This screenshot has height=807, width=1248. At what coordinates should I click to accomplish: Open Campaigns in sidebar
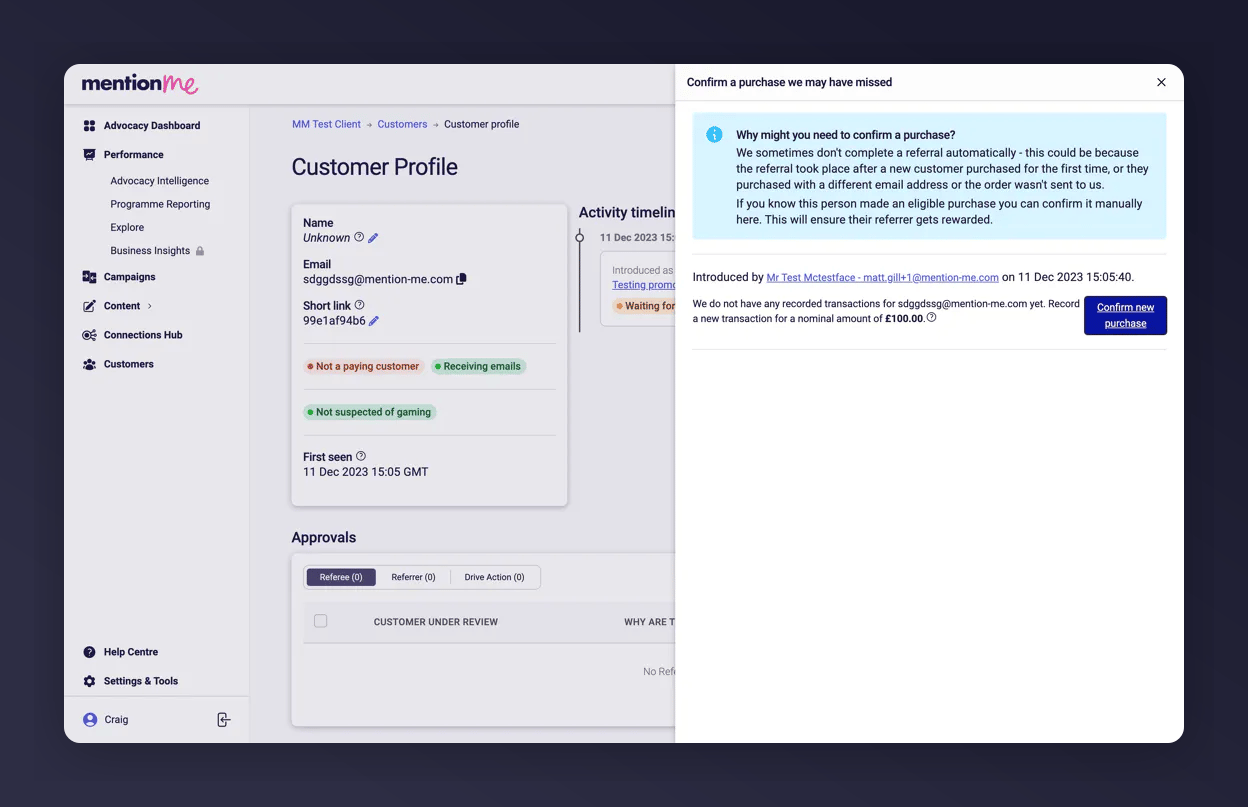click(130, 277)
